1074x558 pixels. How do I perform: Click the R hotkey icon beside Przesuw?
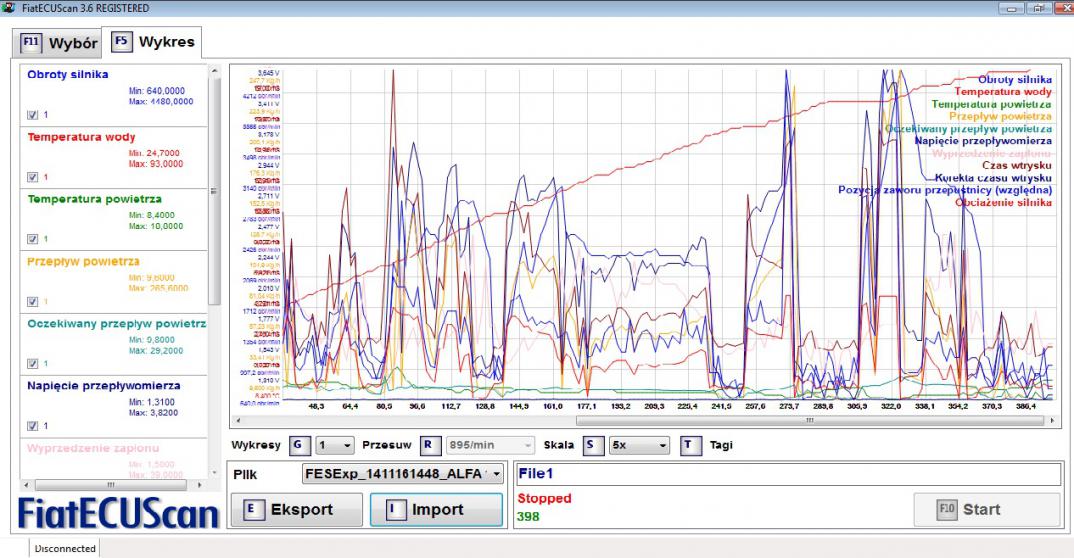426,444
